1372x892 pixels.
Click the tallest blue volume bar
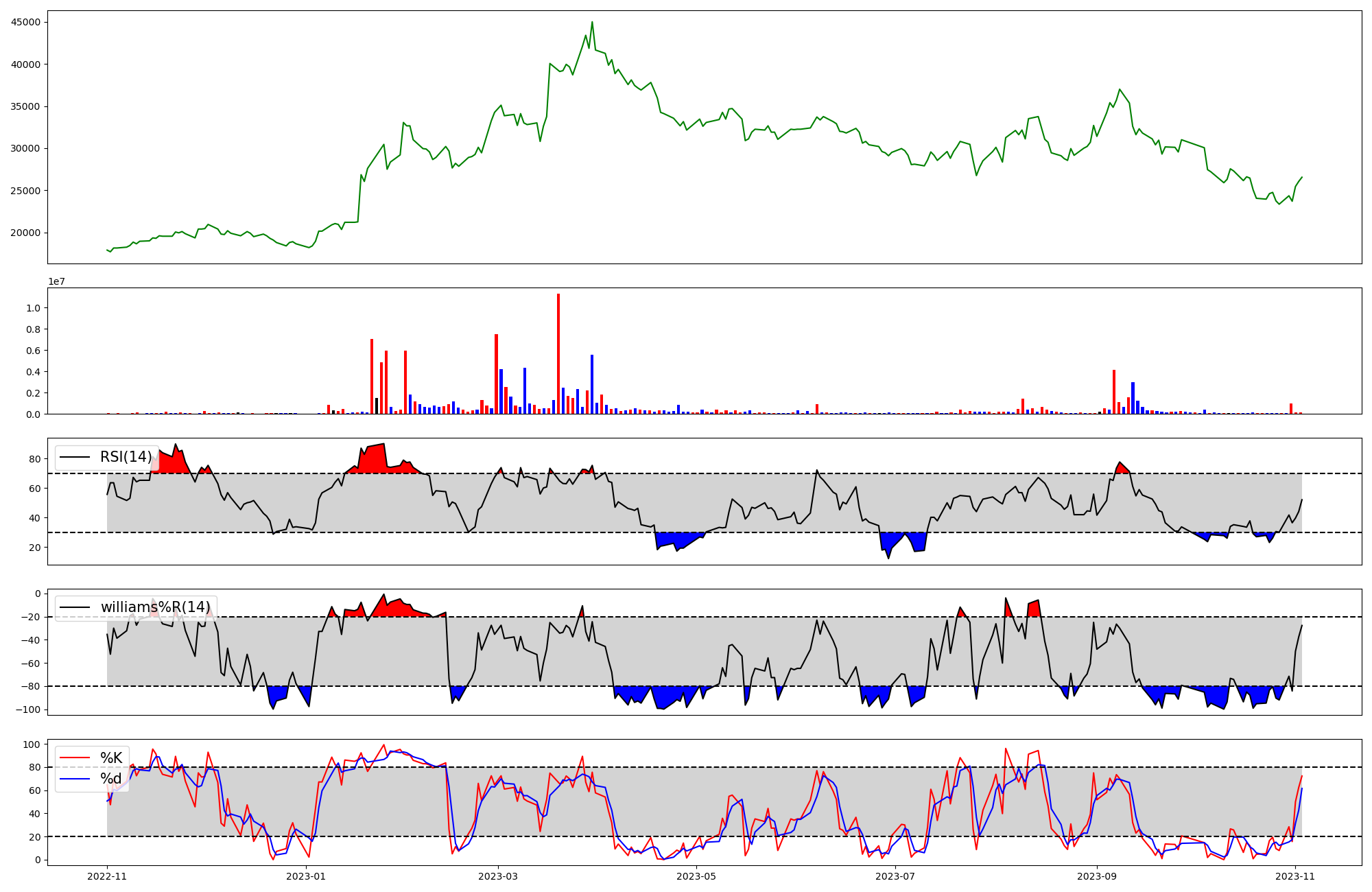(592, 384)
